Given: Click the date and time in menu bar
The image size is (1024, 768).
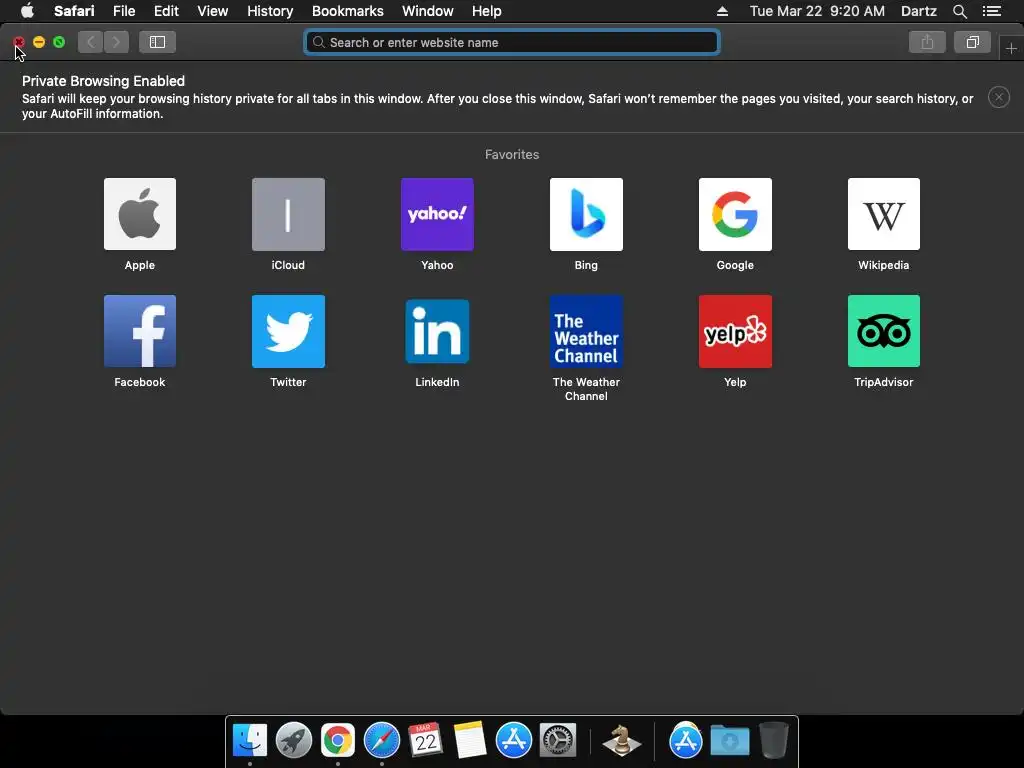Looking at the screenshot, I should [817, 11].
